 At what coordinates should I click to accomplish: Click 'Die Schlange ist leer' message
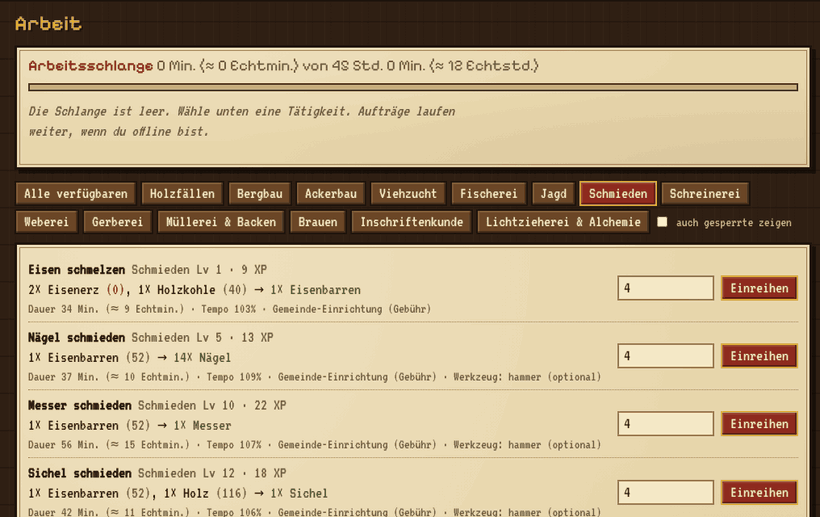coord(242,121)
